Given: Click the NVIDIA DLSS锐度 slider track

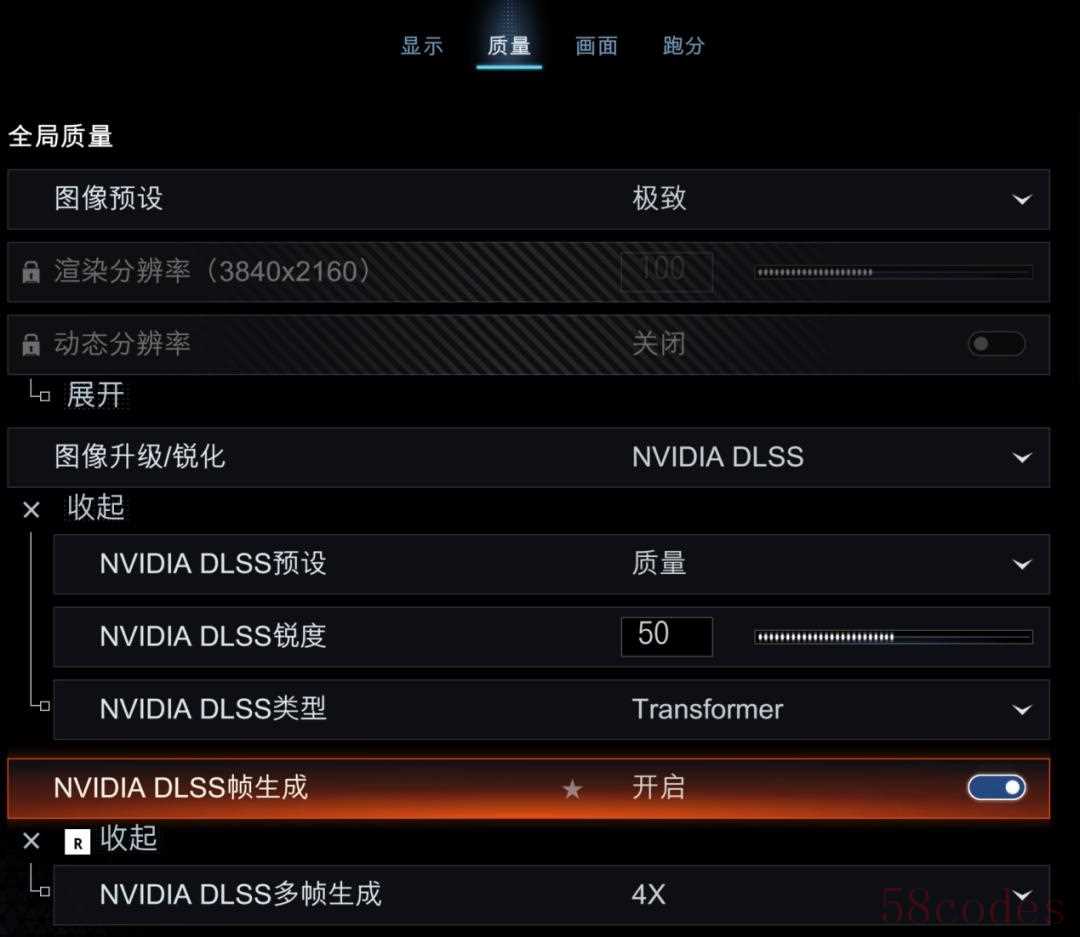Looking at the screenshot, I should pos(893,637).
